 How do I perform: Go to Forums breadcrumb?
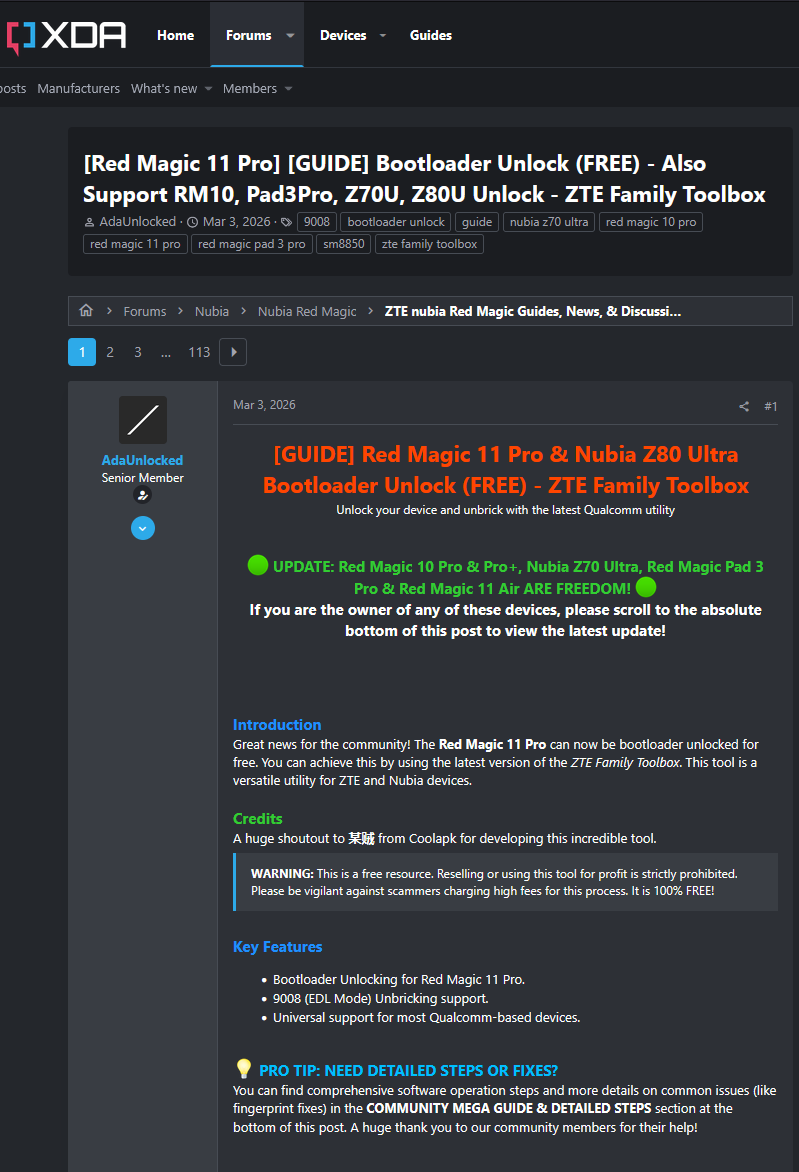(145, 311)
